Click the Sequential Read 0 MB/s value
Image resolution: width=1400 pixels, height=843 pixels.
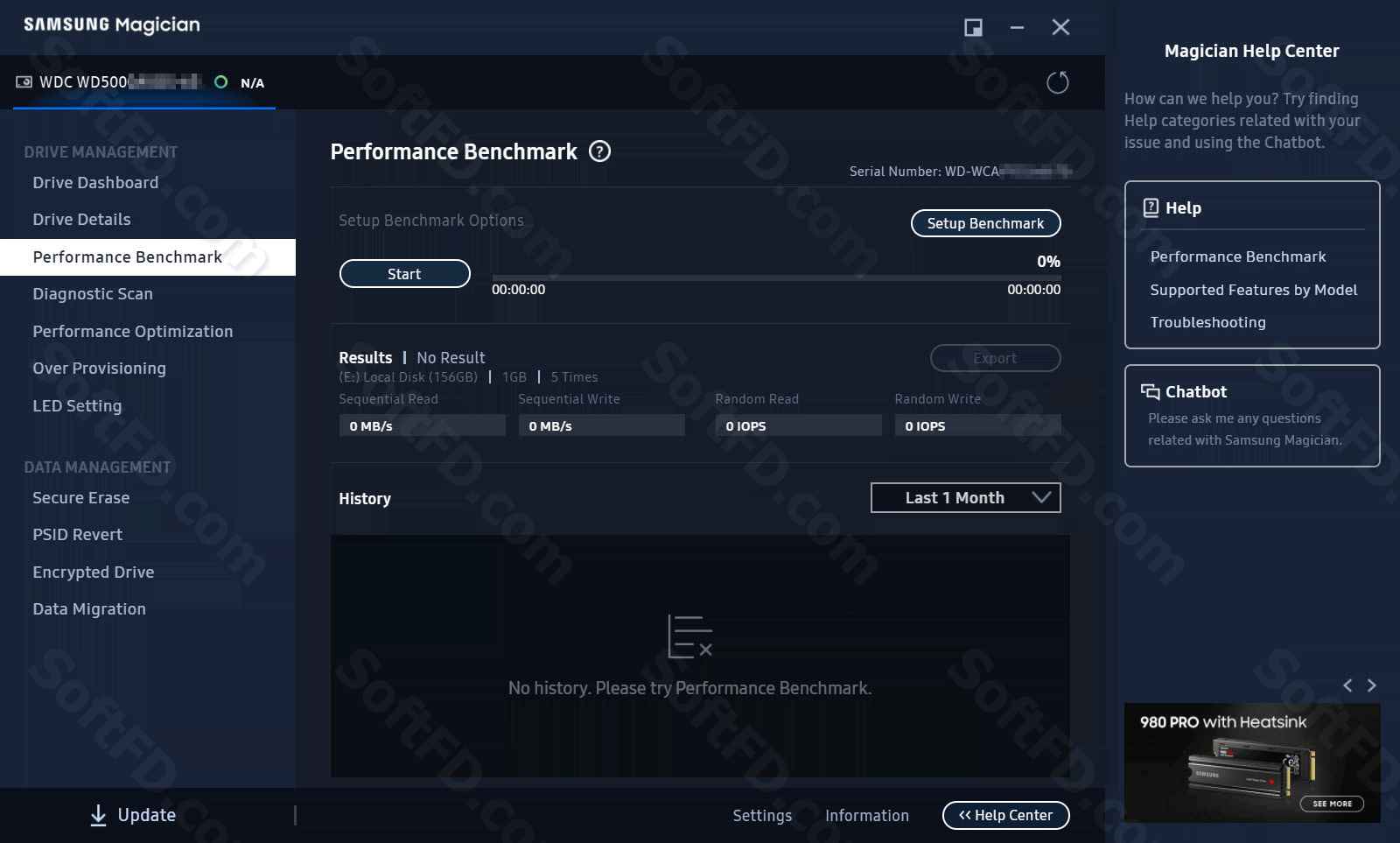pos(422,425)
